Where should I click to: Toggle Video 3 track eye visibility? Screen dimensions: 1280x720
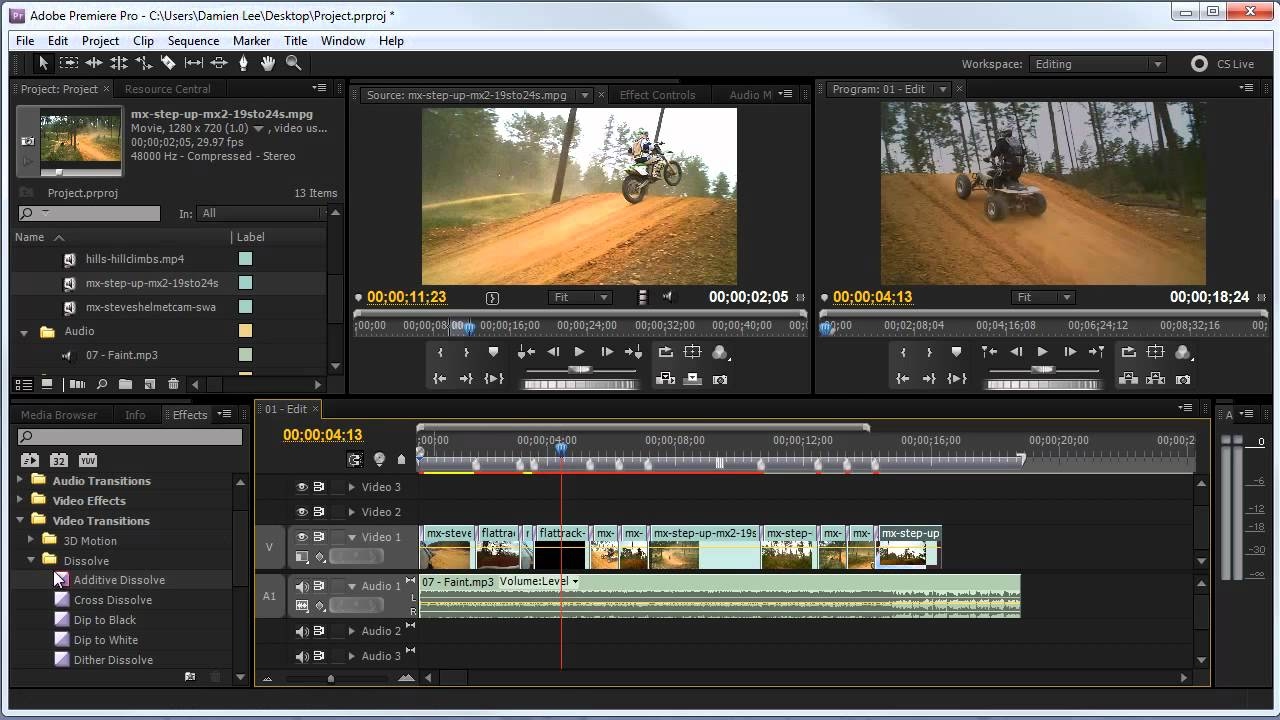click(301, 487)
